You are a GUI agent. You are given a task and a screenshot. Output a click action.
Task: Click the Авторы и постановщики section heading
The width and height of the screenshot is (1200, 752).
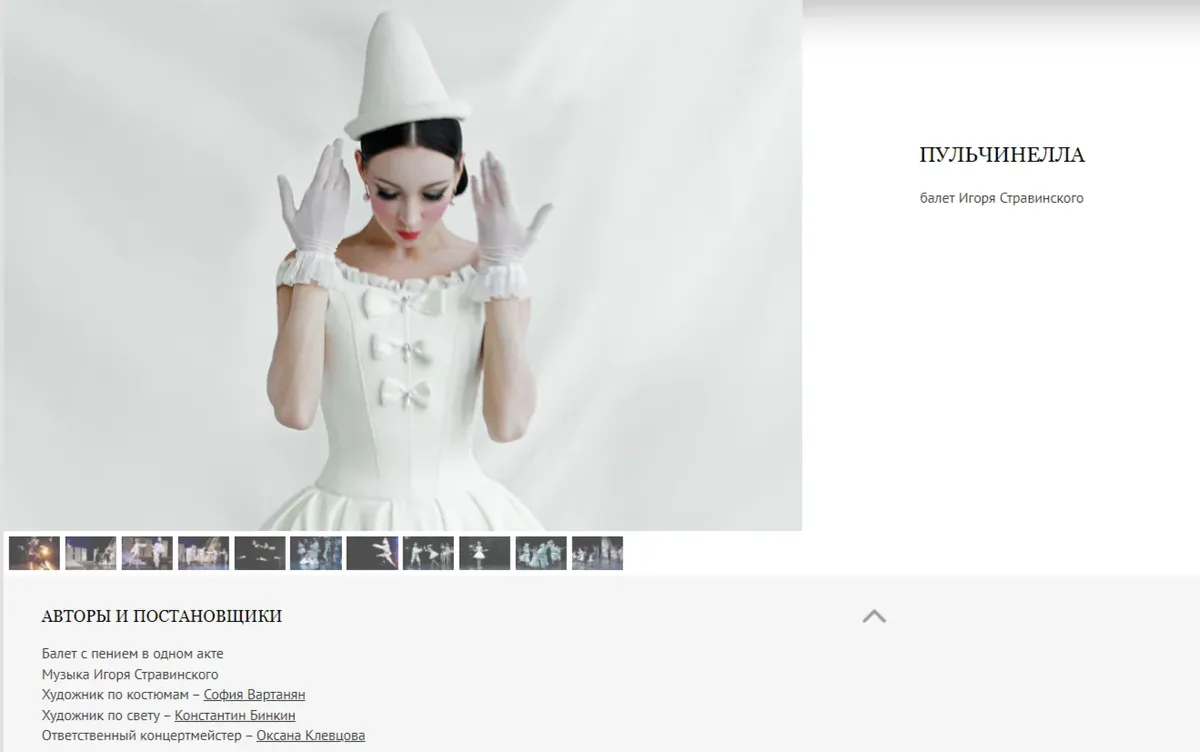(162, 616)
